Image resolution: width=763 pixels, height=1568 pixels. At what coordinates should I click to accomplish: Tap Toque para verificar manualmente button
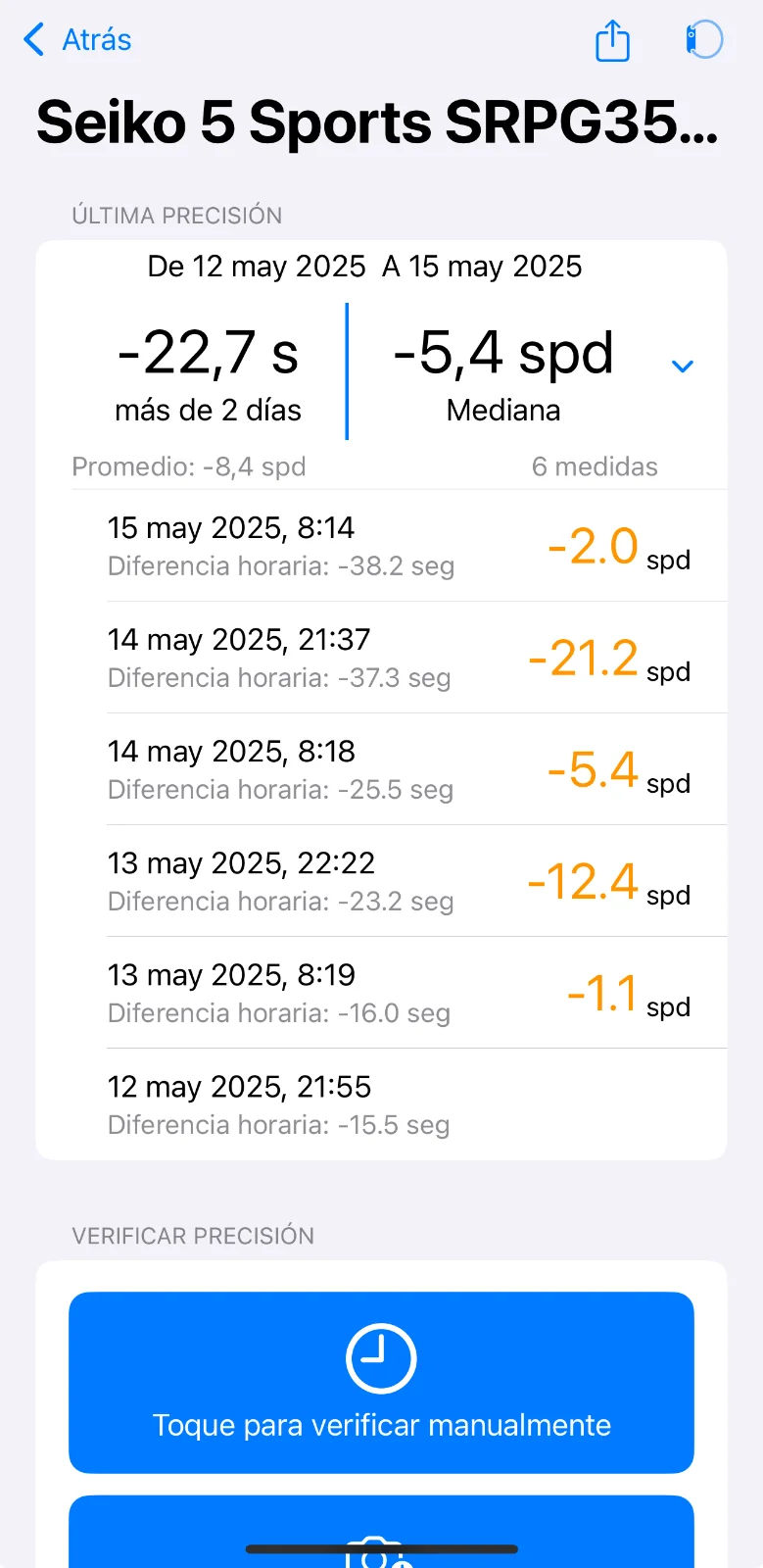(x=381, y=1382)
